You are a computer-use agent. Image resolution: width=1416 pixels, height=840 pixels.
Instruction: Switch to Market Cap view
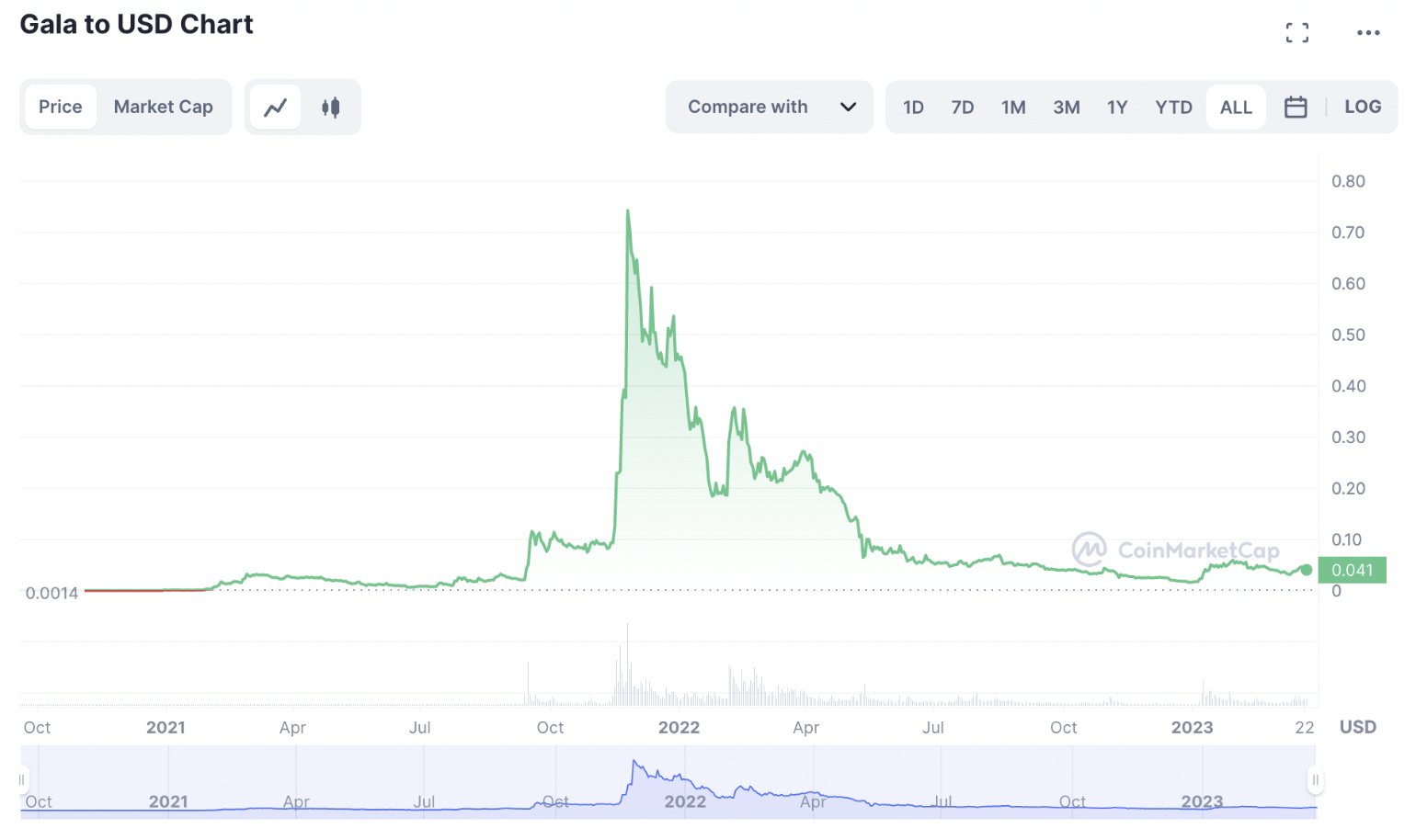click(x=163, y=108)
